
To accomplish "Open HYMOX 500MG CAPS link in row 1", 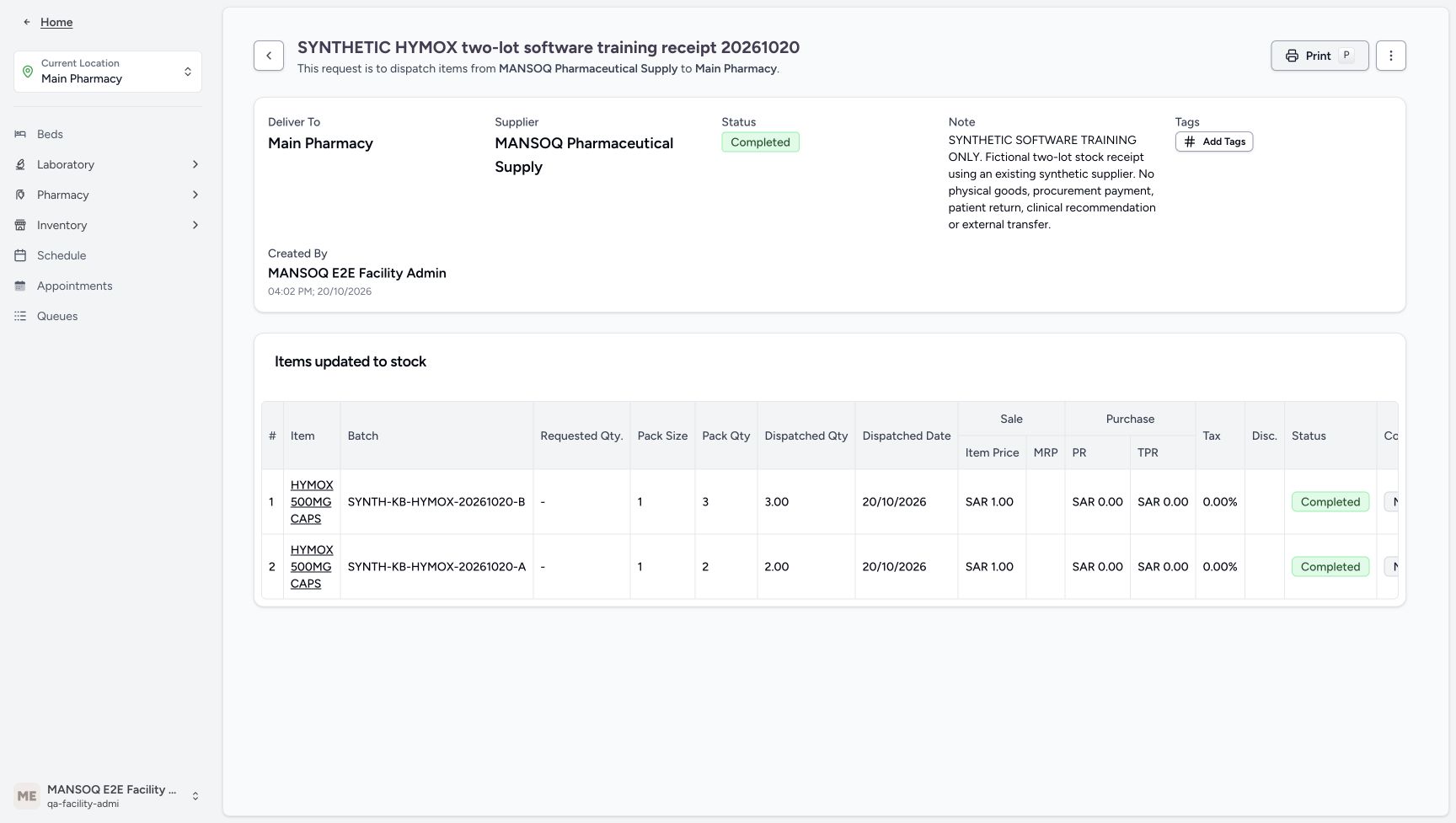I will [x=312, y=502].
